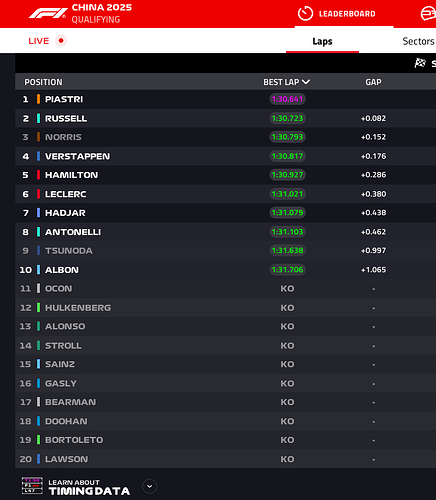Click the Leaderboard stopwatch icon
The width and height of the screenshot is (436, 500).
305,14
